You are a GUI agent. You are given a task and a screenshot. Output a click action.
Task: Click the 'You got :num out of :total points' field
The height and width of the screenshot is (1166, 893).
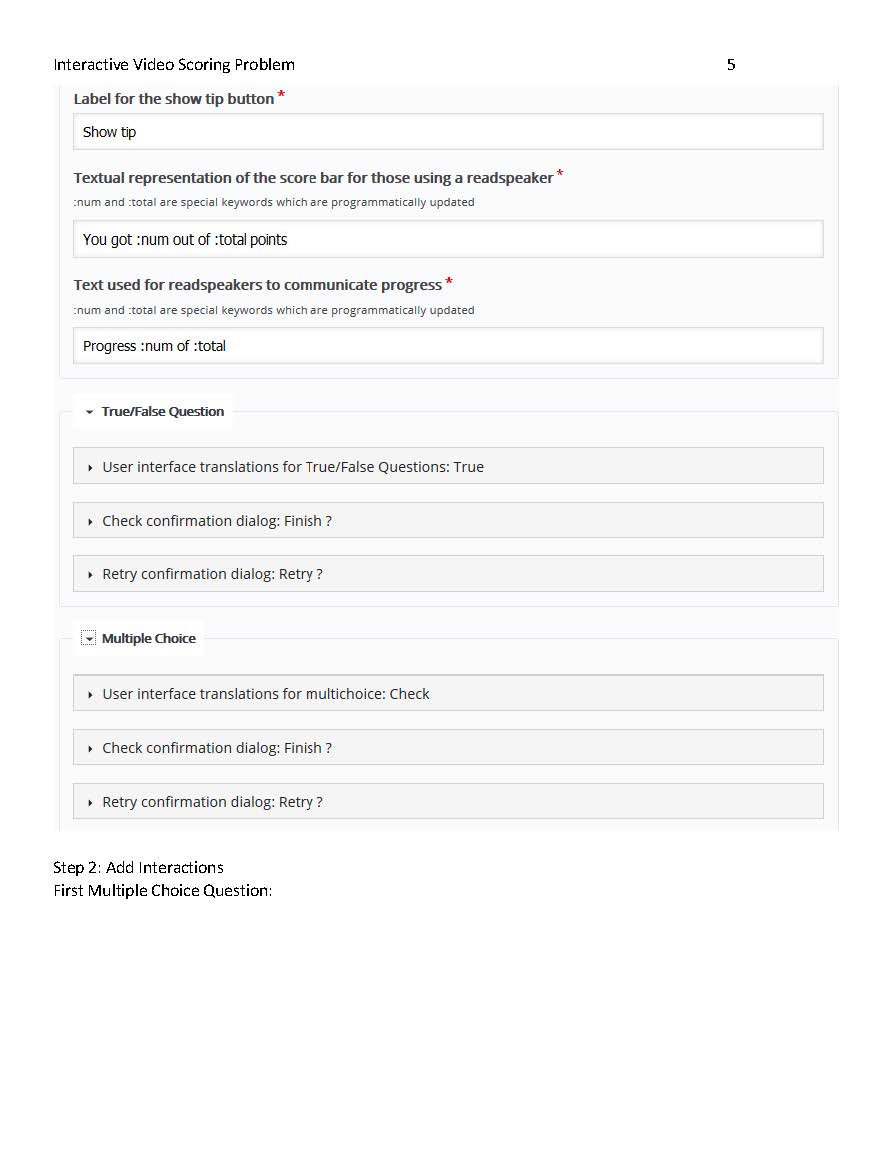click(448, 239)
